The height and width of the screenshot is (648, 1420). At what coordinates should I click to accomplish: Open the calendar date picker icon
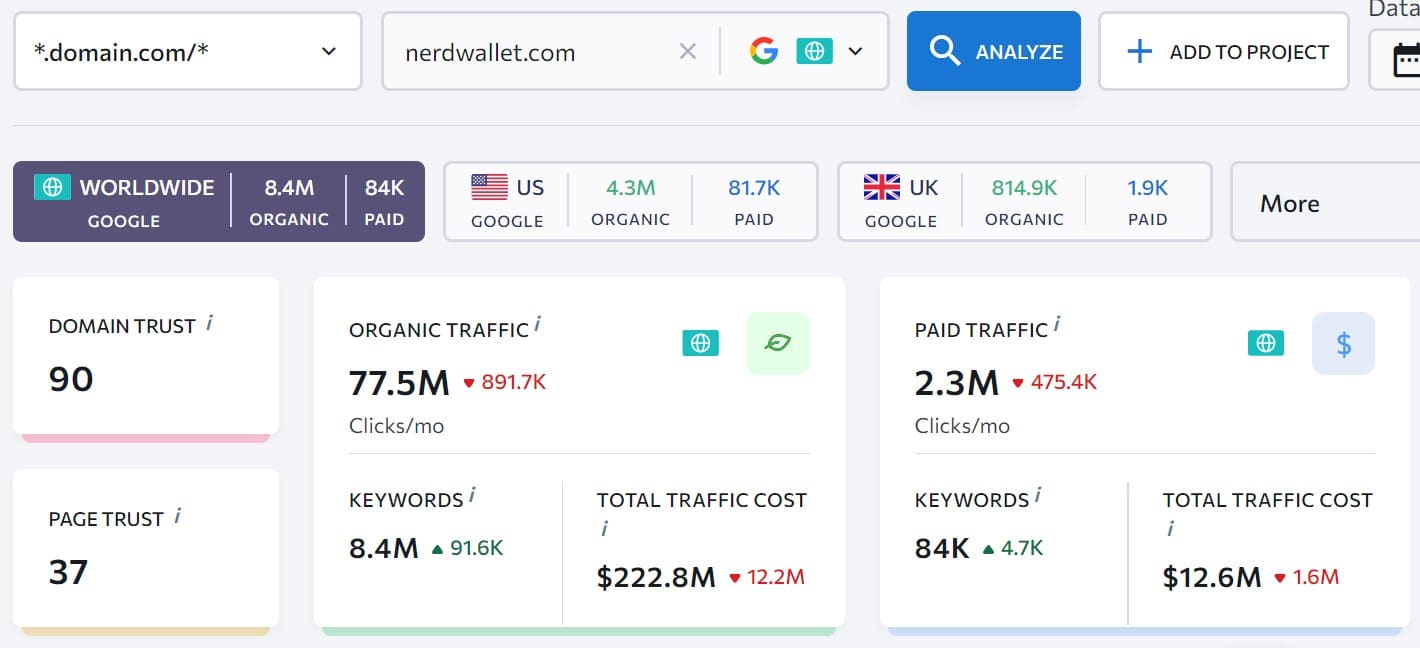point(1407,61)
